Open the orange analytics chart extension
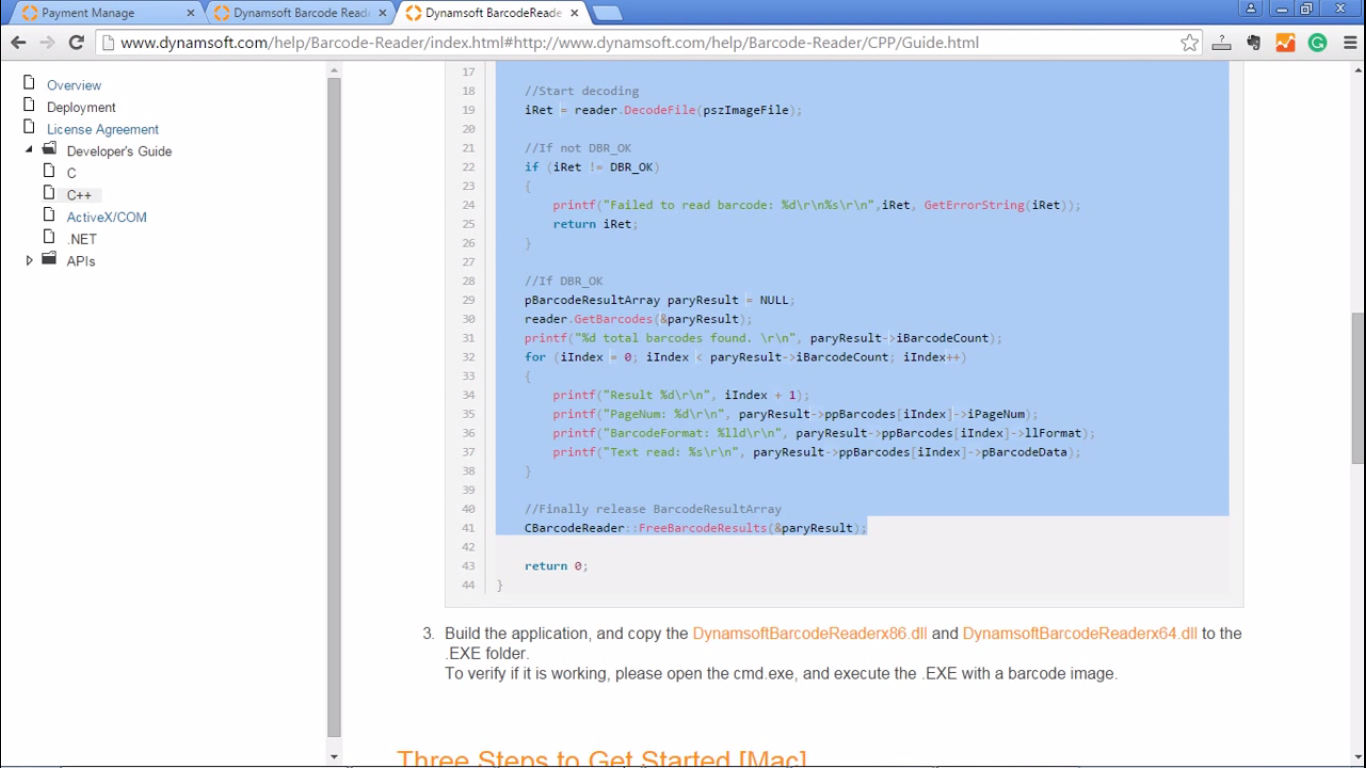Viewport: 1366px width, 768px height. (x=1286, y=43)
